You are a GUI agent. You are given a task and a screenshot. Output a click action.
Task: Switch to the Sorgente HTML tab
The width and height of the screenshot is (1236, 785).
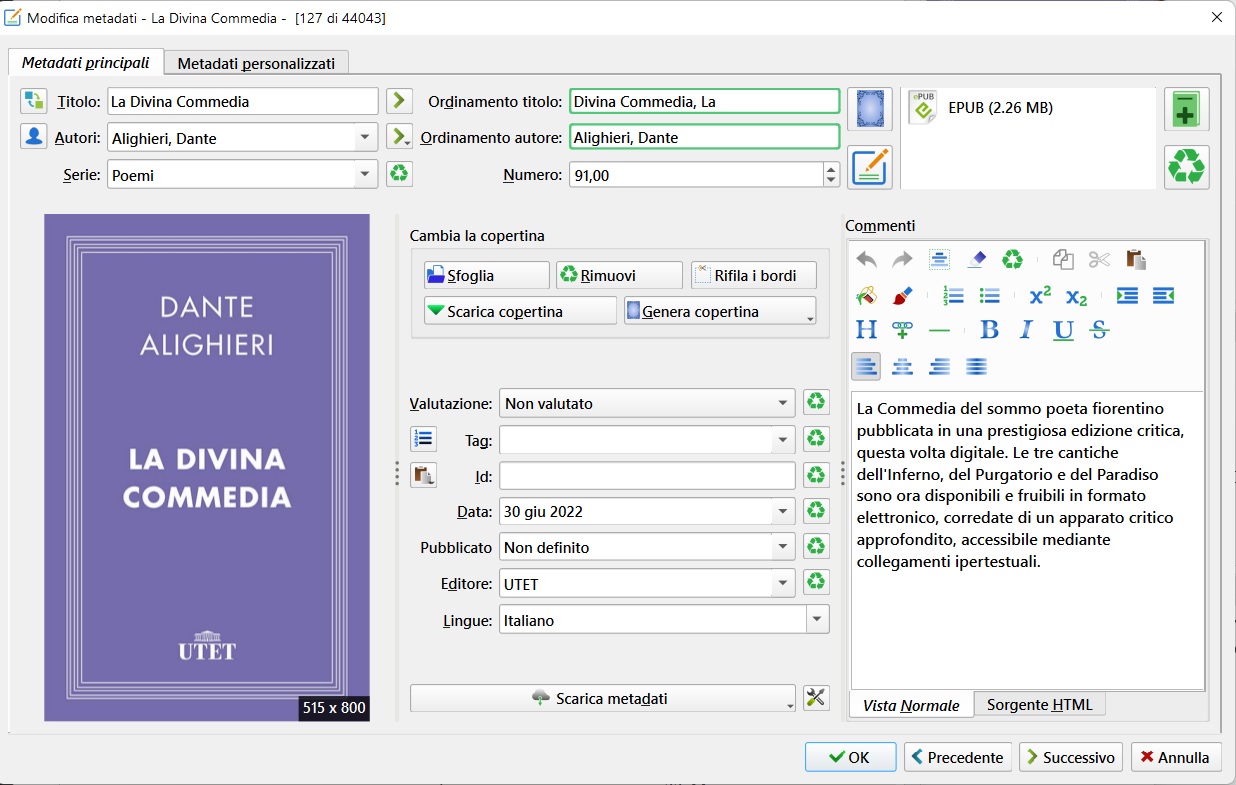[x=1039, y=705]
